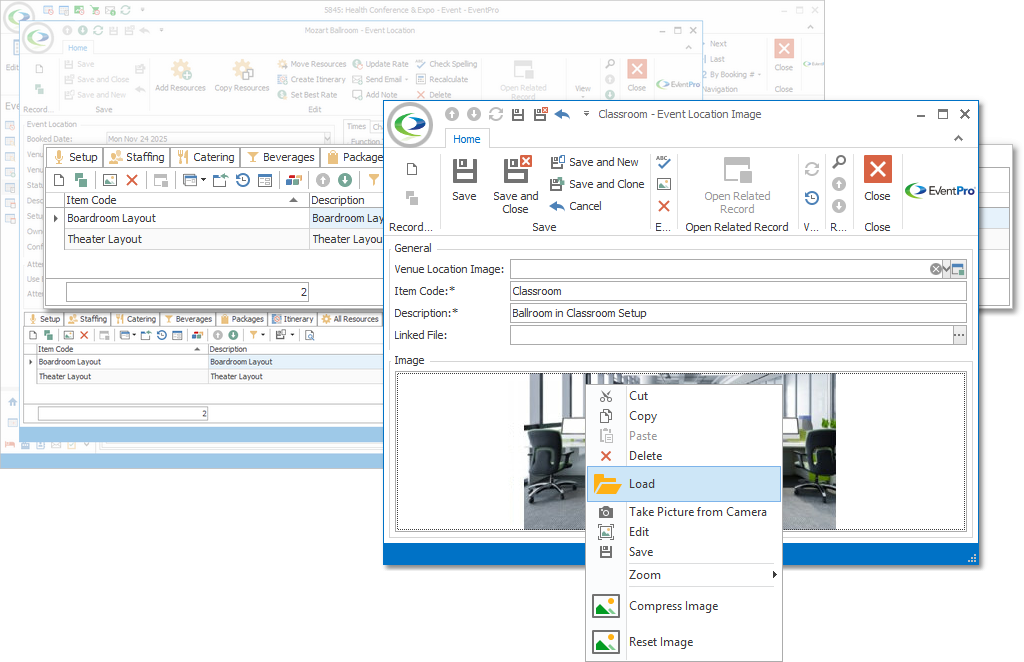The width and height of the screenshot is (1024, 662).
Task: Open the Send Email dropdown in the Mozart Ballroom window
Action: pos(406,80)
